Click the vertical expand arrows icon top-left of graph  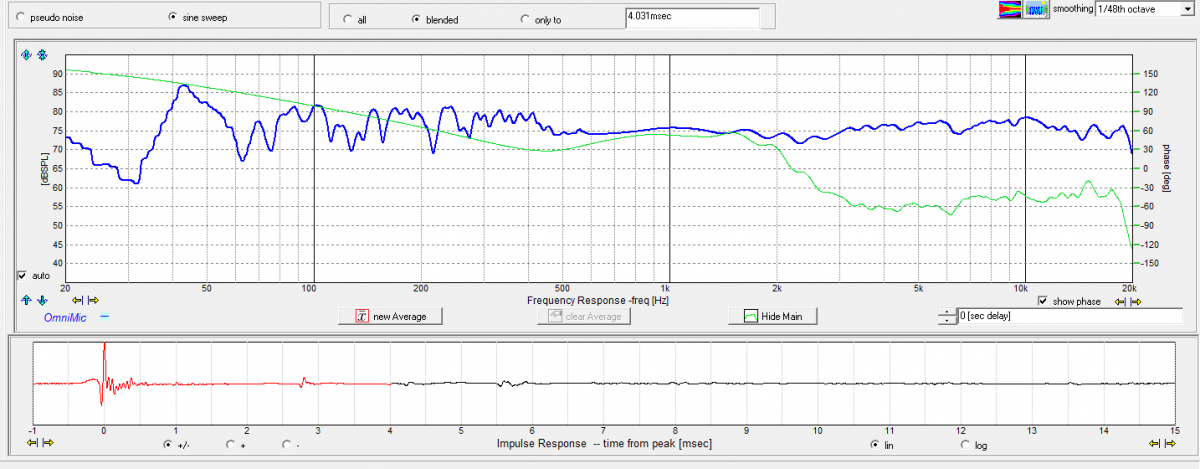(27, 54)
